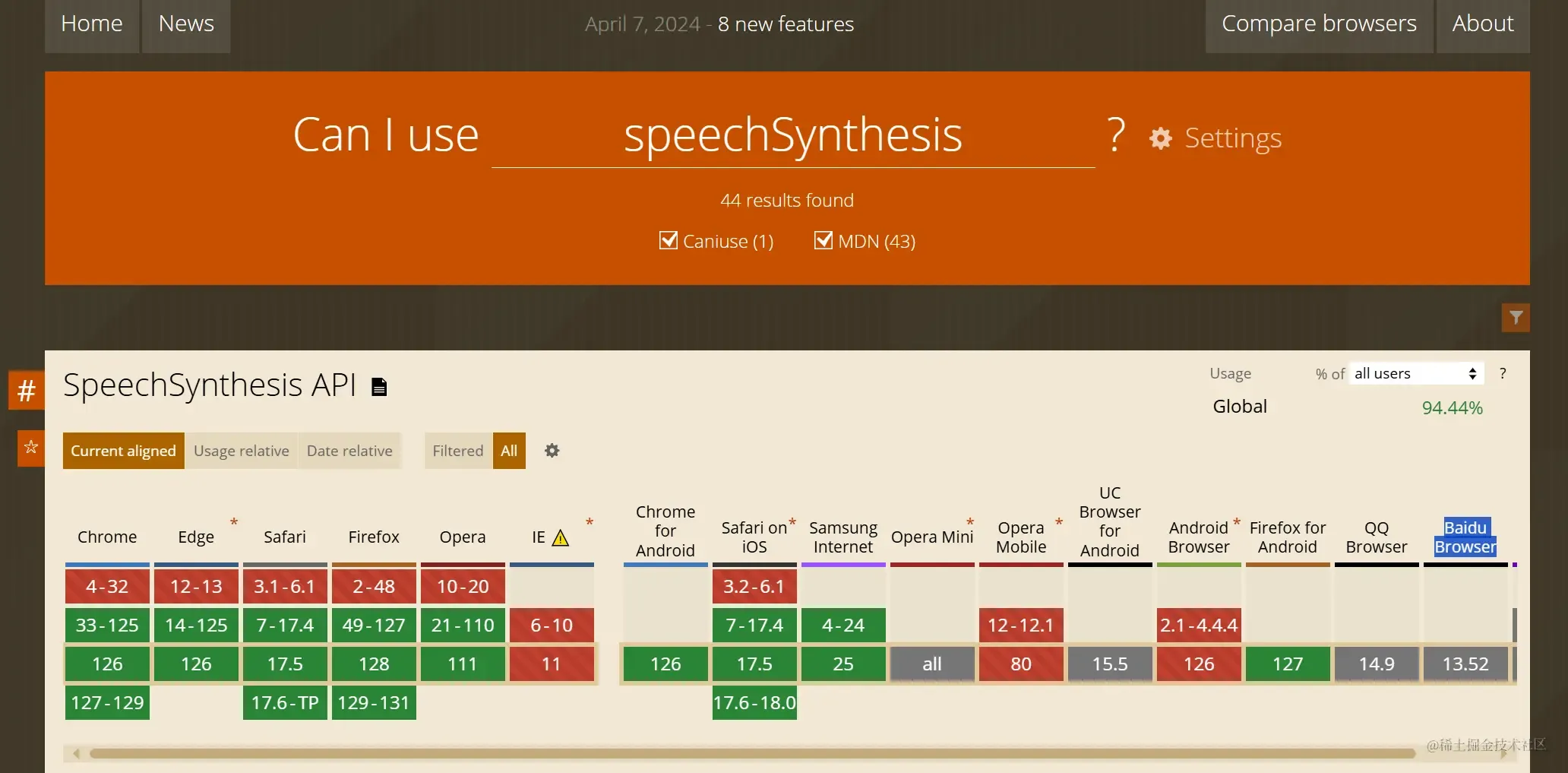1568x773 pixels.
Task: Click the asterisk note next to Safari on iOS
Action: coord(792,522)
